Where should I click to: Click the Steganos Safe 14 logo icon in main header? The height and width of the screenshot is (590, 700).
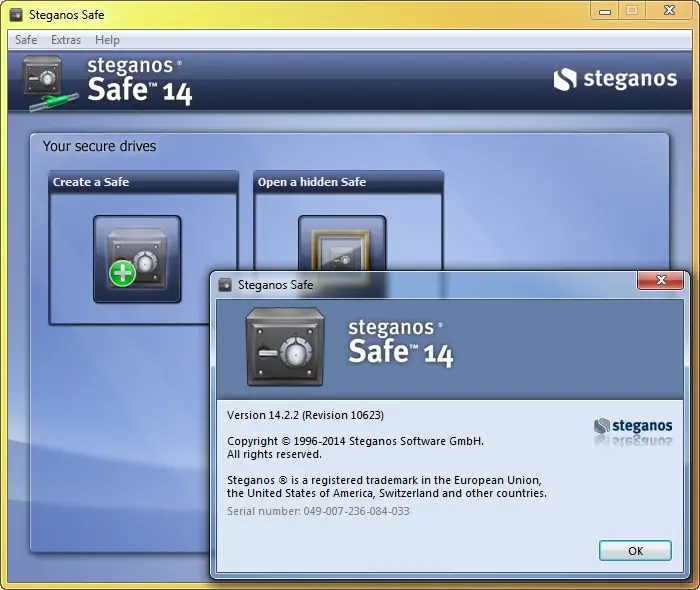click(x=50, y=83)
